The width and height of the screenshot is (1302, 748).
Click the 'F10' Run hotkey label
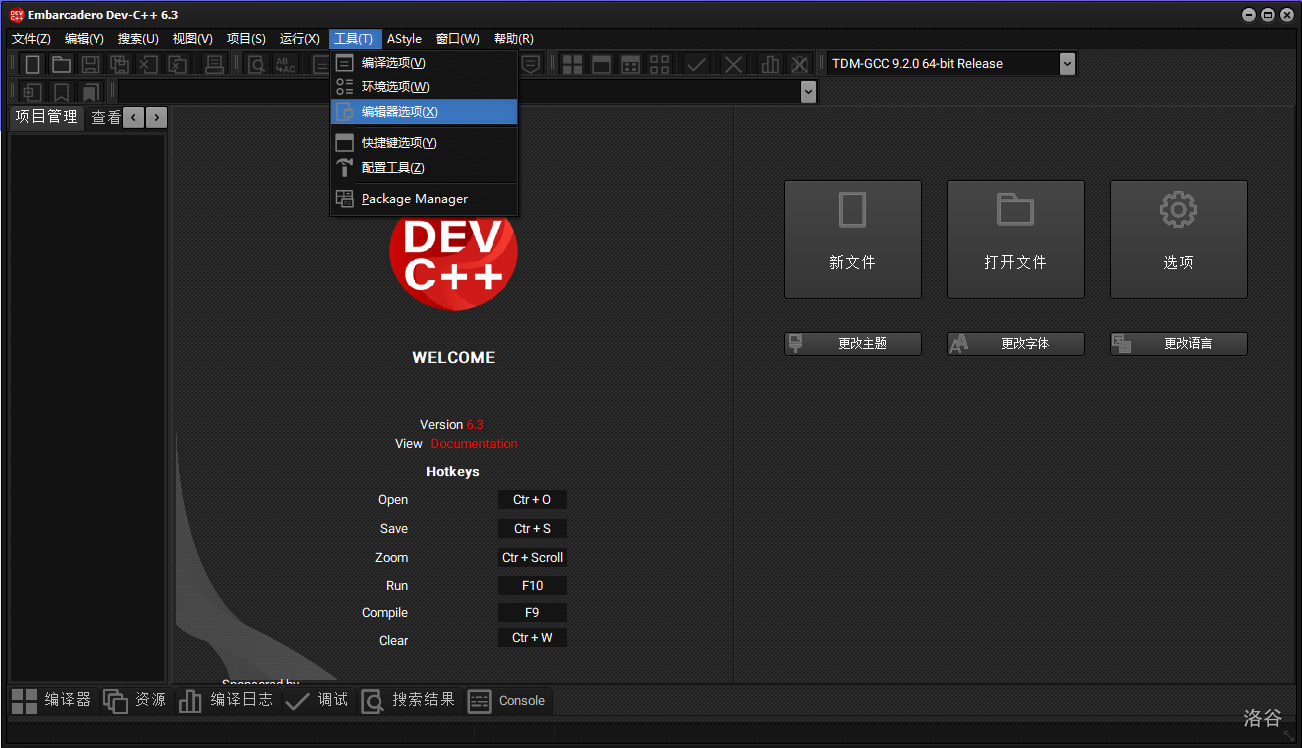(532, 585)
